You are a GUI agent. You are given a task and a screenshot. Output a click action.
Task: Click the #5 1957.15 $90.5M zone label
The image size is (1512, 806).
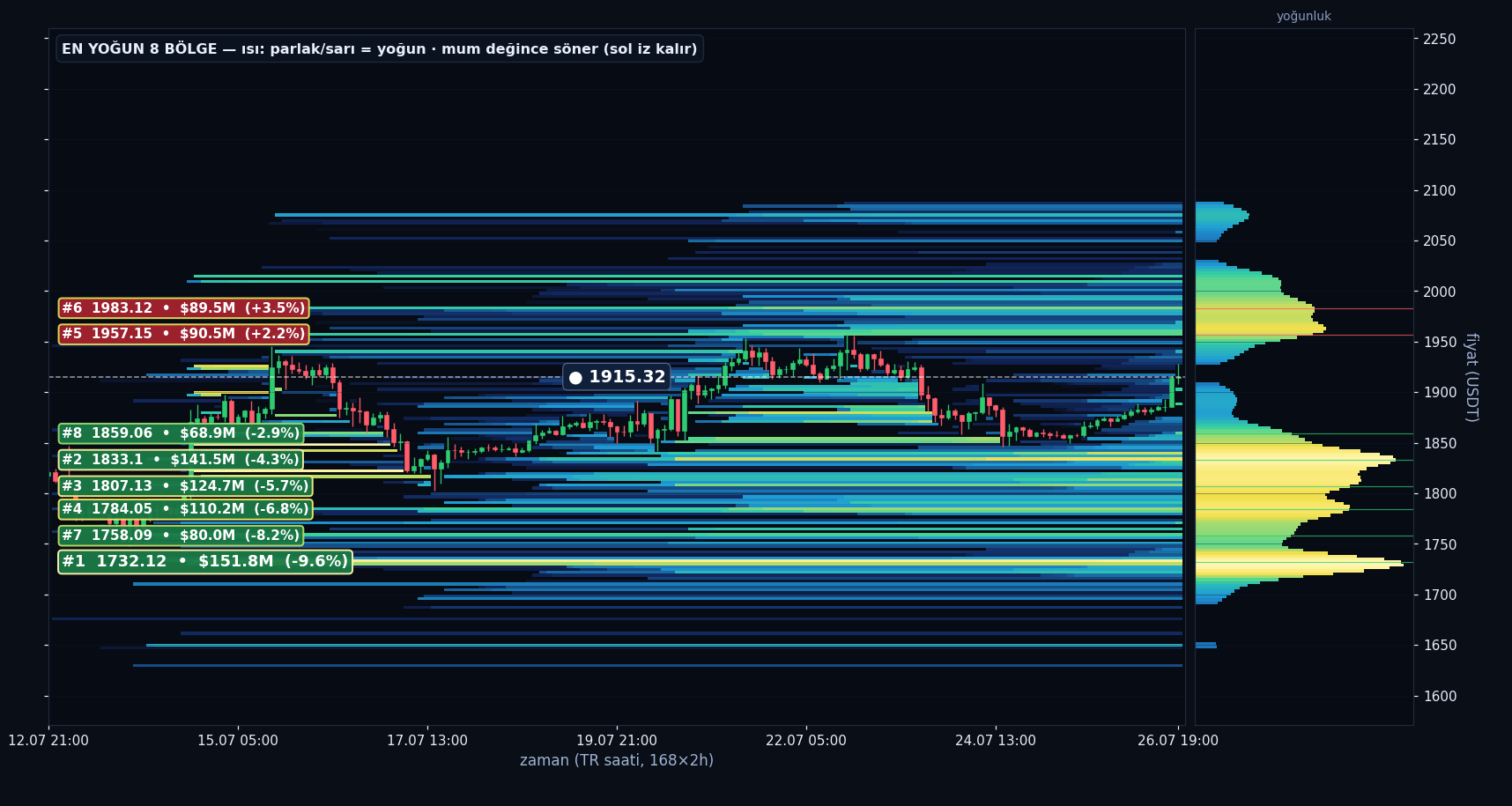[x=183, y=334]
